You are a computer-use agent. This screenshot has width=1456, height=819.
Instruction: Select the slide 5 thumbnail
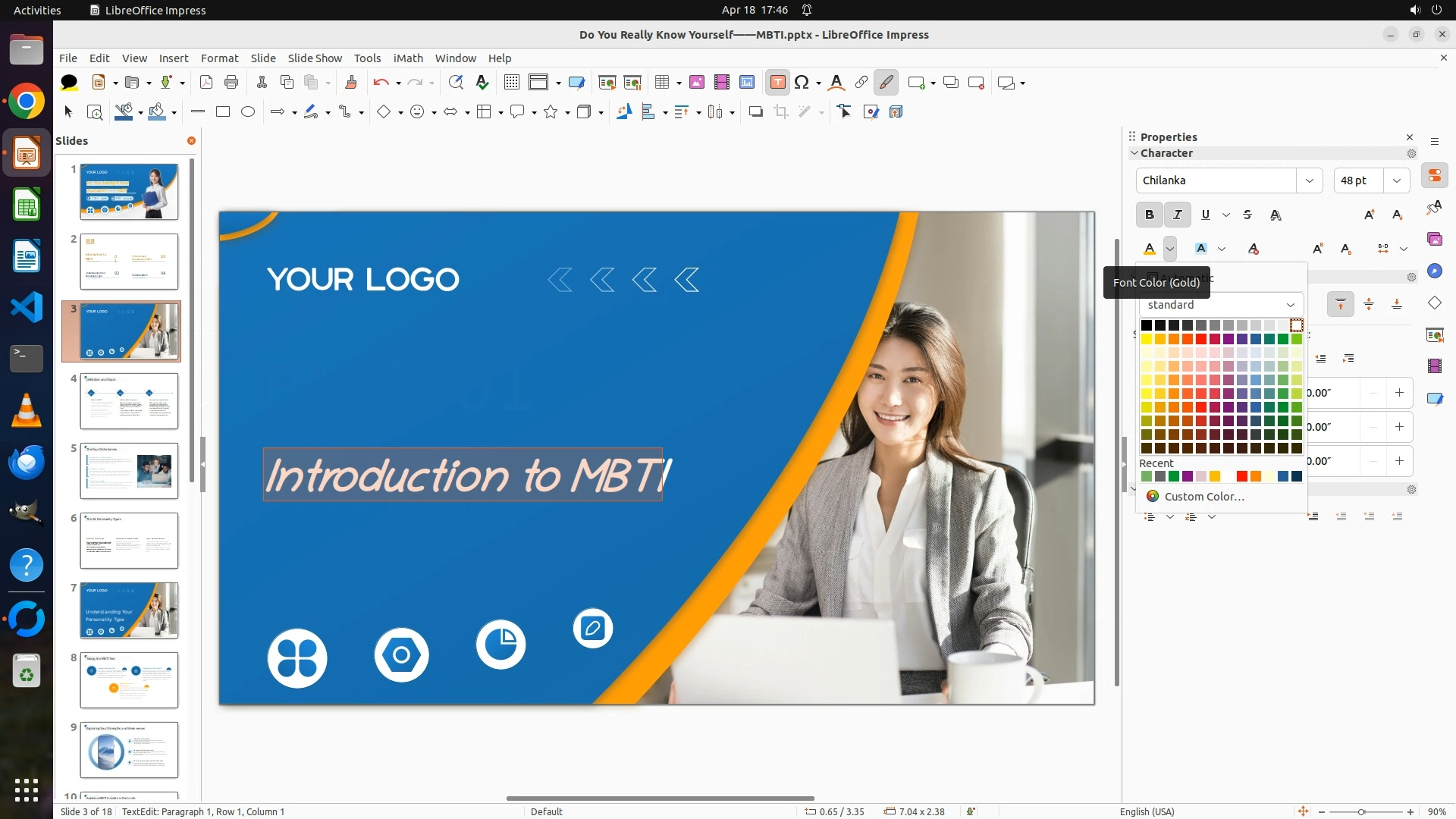(129, 471)
